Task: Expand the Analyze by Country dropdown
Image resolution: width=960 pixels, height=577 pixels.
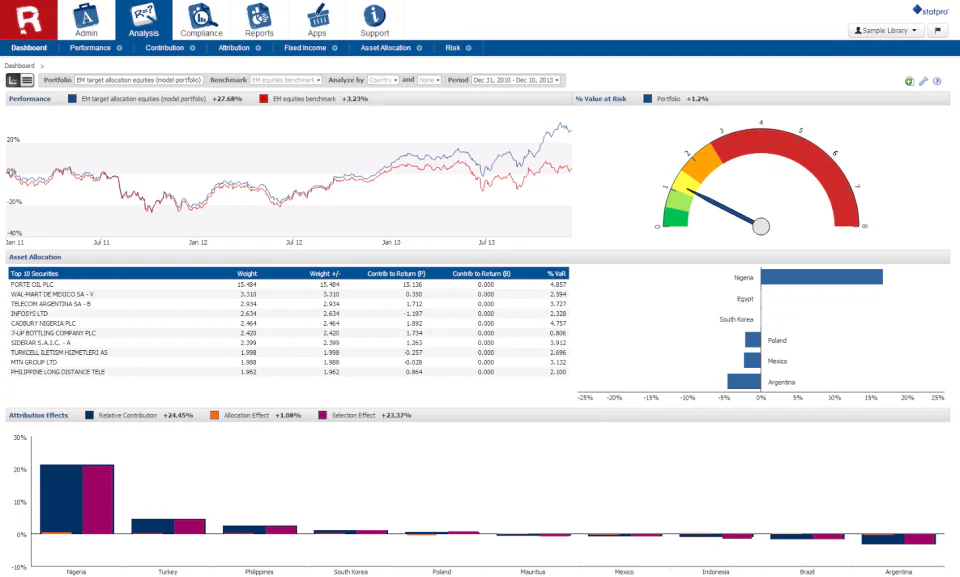Action: (x=384, y=80)
